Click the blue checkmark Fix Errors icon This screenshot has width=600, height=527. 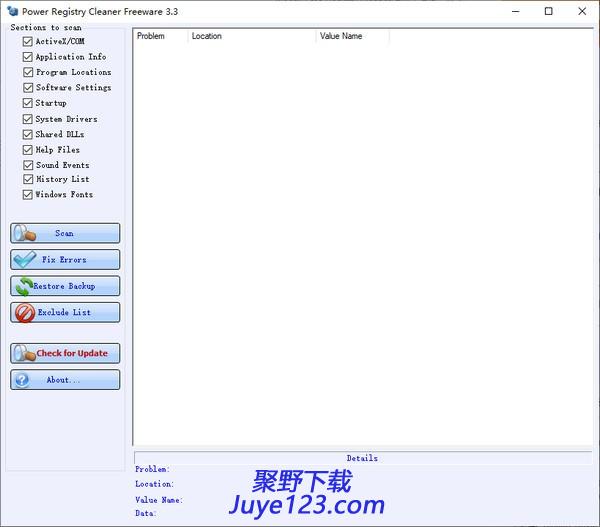24,259
